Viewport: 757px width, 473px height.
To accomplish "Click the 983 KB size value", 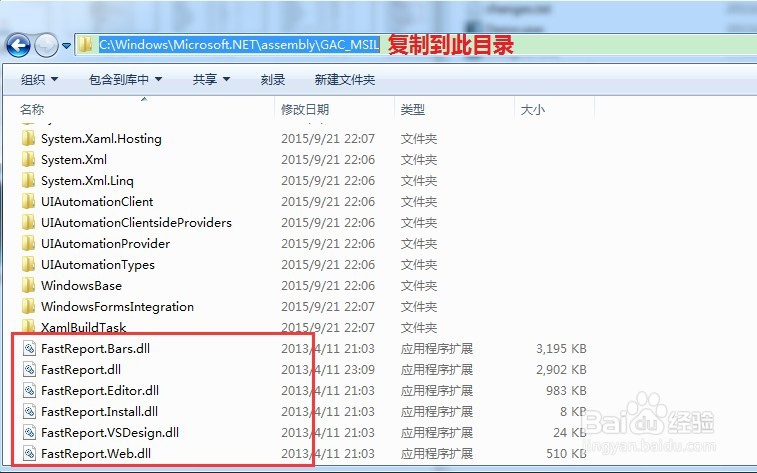I will point(566,390).
